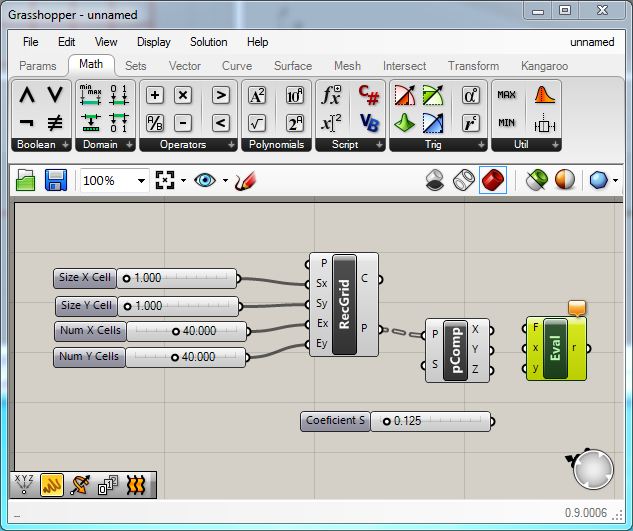Click the RecGrid component

coord(344,304)
